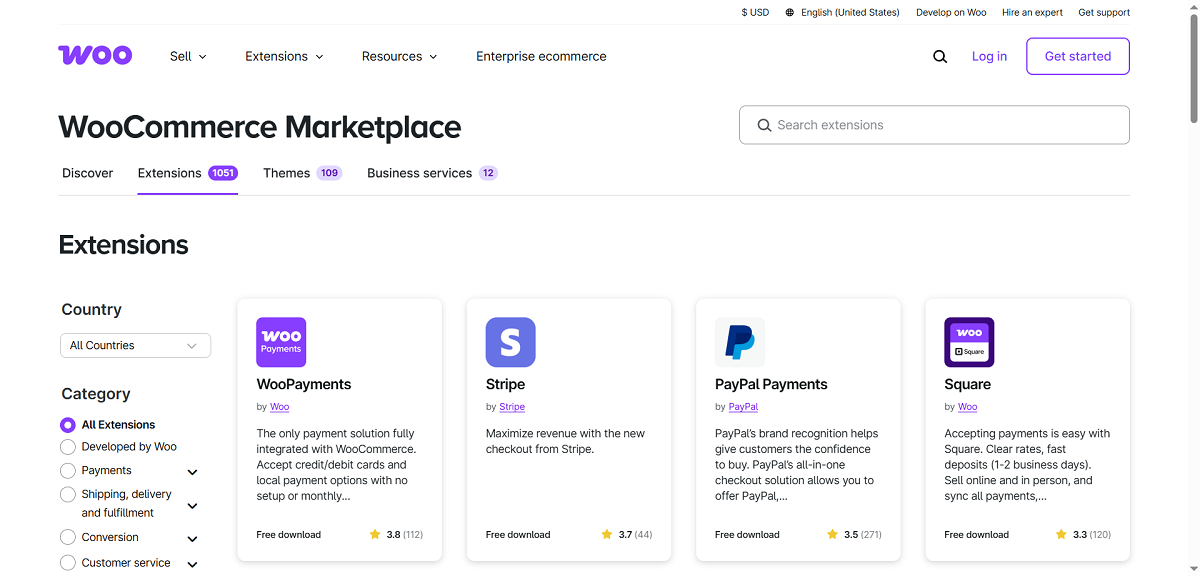Click magnifier icon inside Search extensions box
Image resolution: width=1200 pixels, height=576 pixels.
(764, 125)
